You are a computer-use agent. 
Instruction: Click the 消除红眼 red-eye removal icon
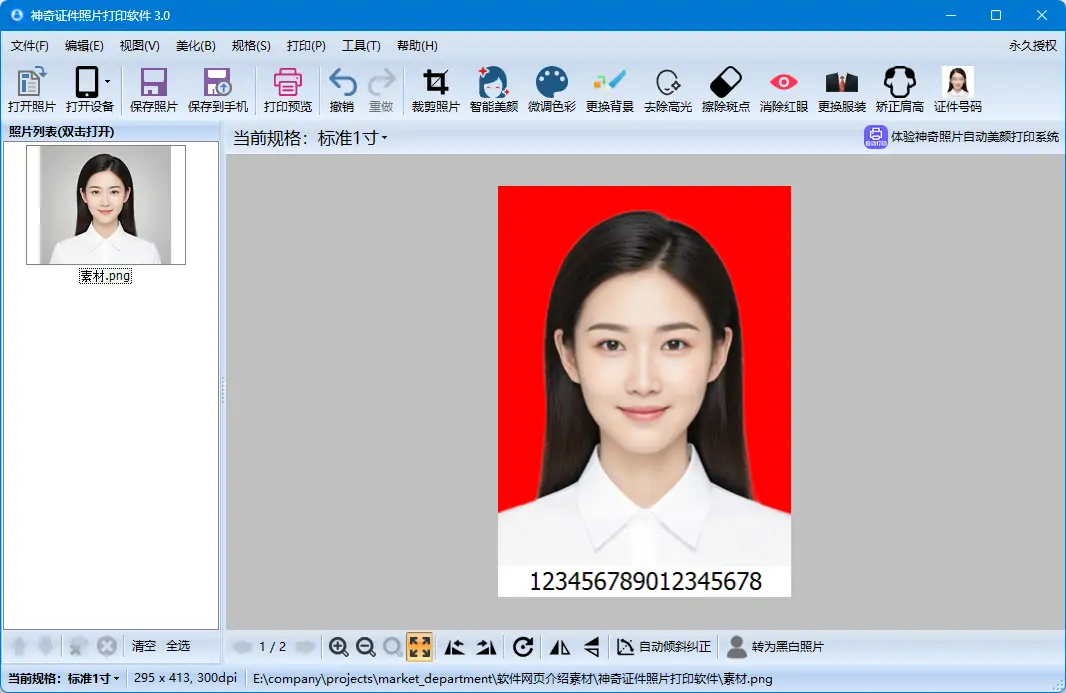tap(783, 90)
